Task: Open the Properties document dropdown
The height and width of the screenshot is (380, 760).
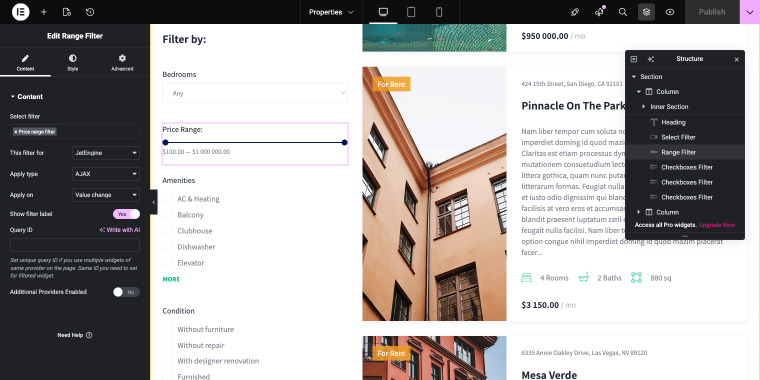Action: tap(331, 12)
